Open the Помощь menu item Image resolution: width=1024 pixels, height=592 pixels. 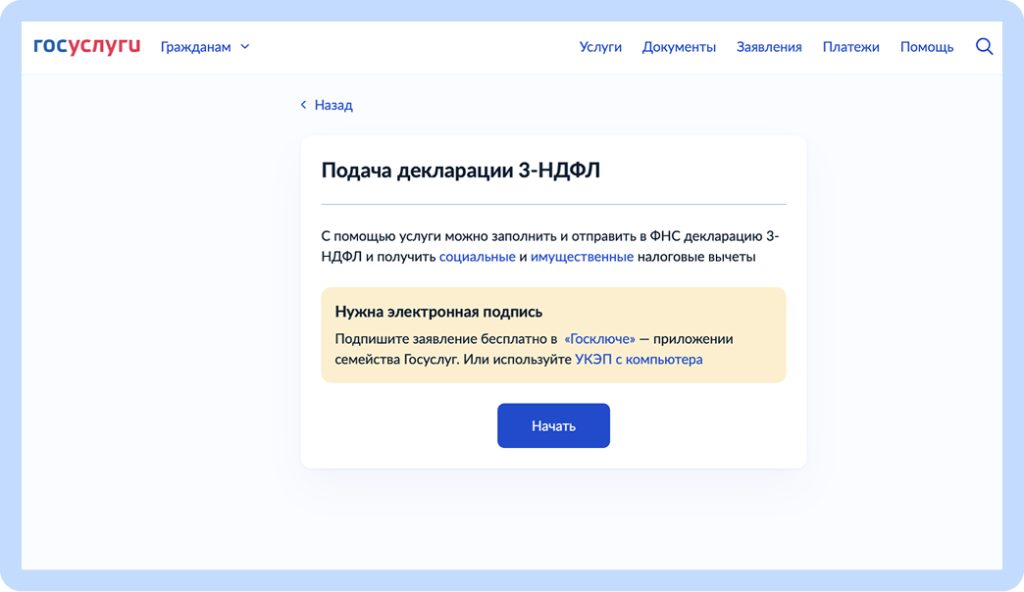tap(926, 46)
